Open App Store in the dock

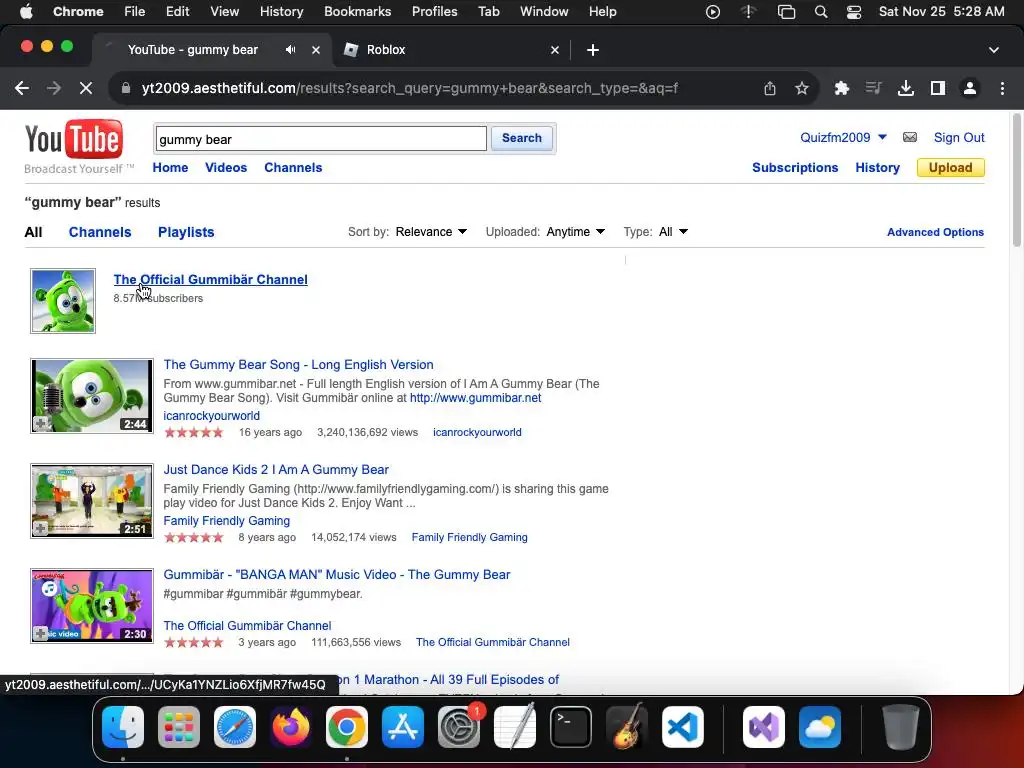(x=403, y=727)
